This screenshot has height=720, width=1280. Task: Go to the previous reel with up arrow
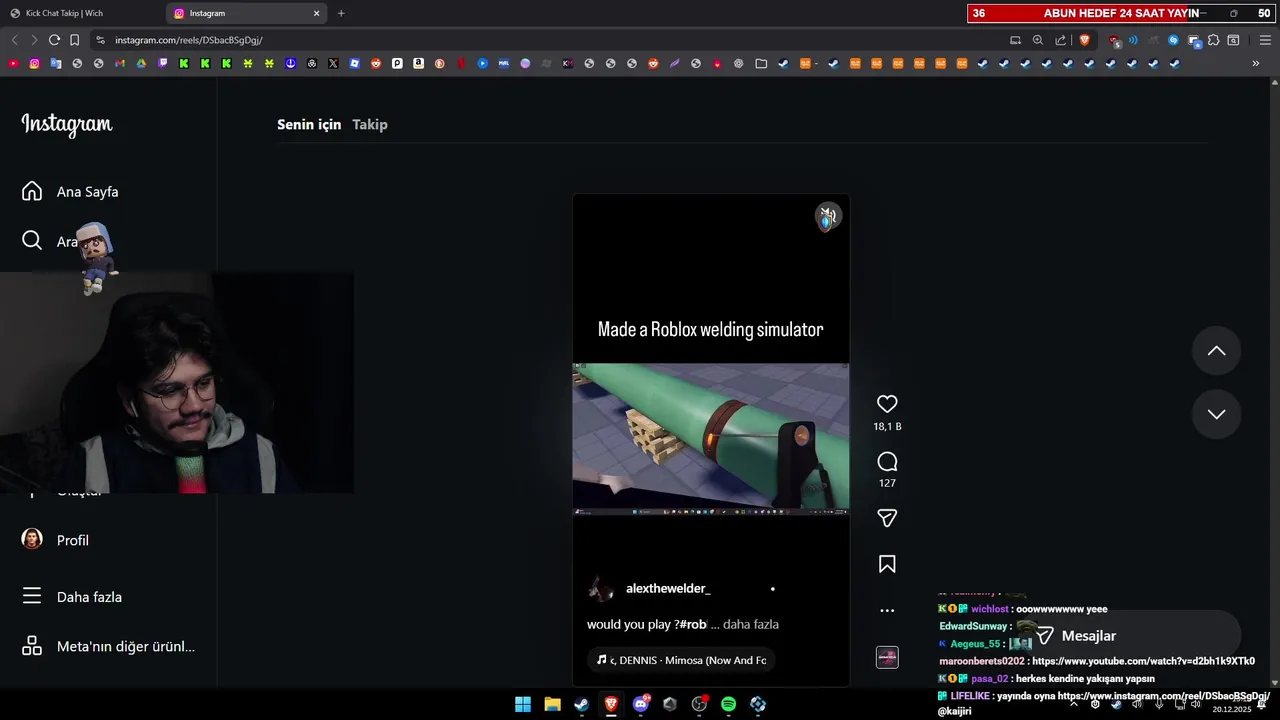1216,351
